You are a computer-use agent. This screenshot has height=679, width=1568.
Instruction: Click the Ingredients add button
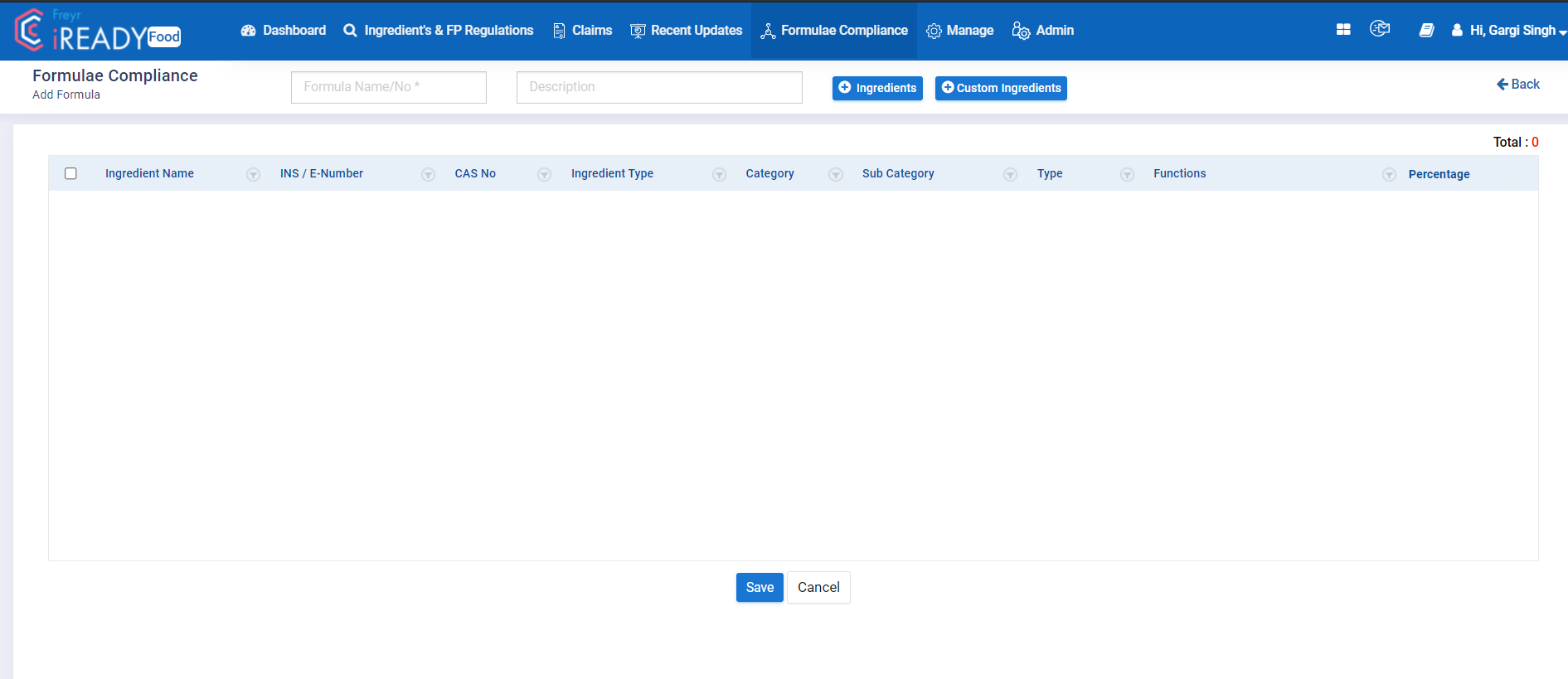coord(877,88)
